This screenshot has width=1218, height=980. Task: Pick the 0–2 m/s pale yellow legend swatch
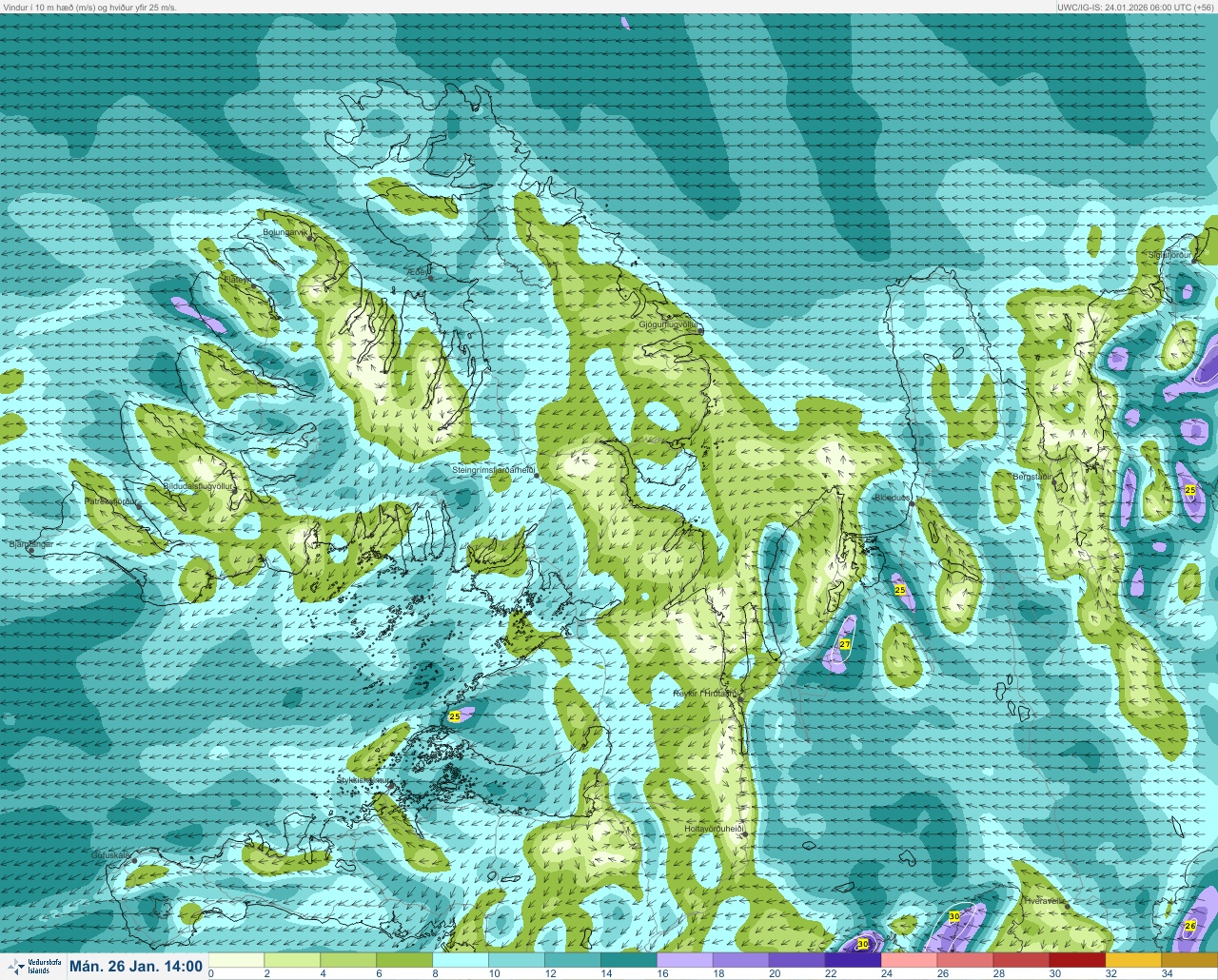236,960
